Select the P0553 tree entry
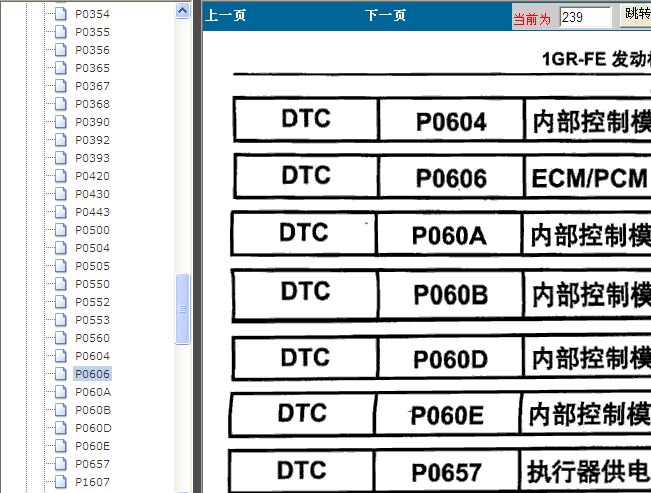This screenshot has height=493, width=651. tap(92, 320)
